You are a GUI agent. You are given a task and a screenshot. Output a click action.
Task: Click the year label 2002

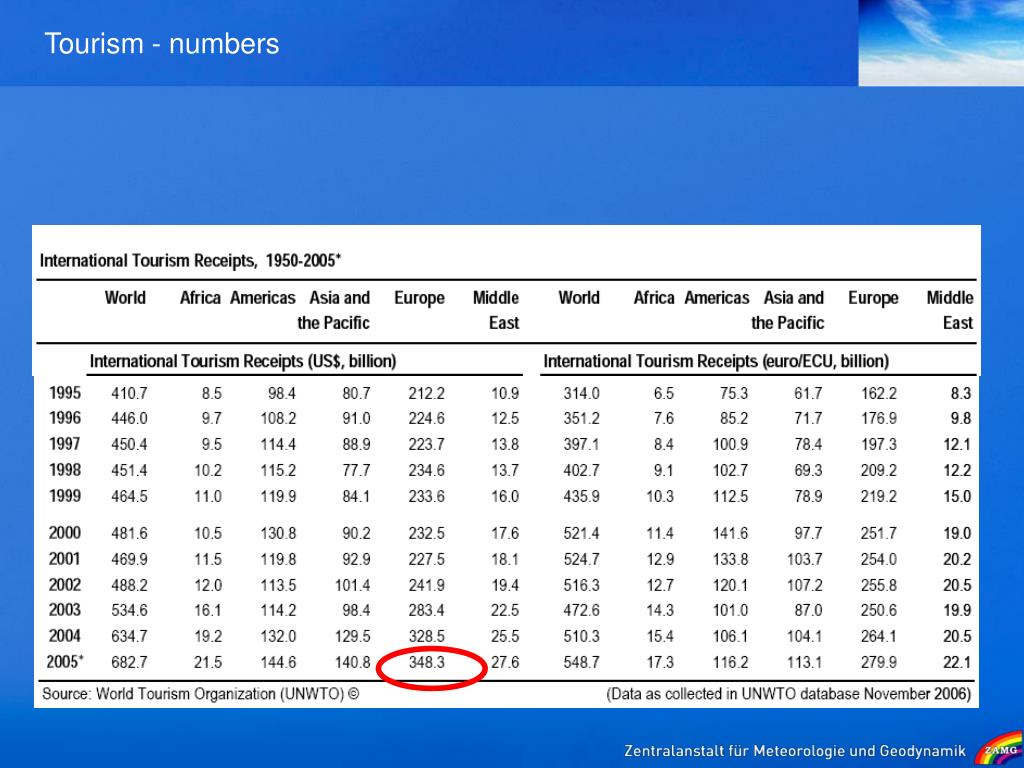65,584
